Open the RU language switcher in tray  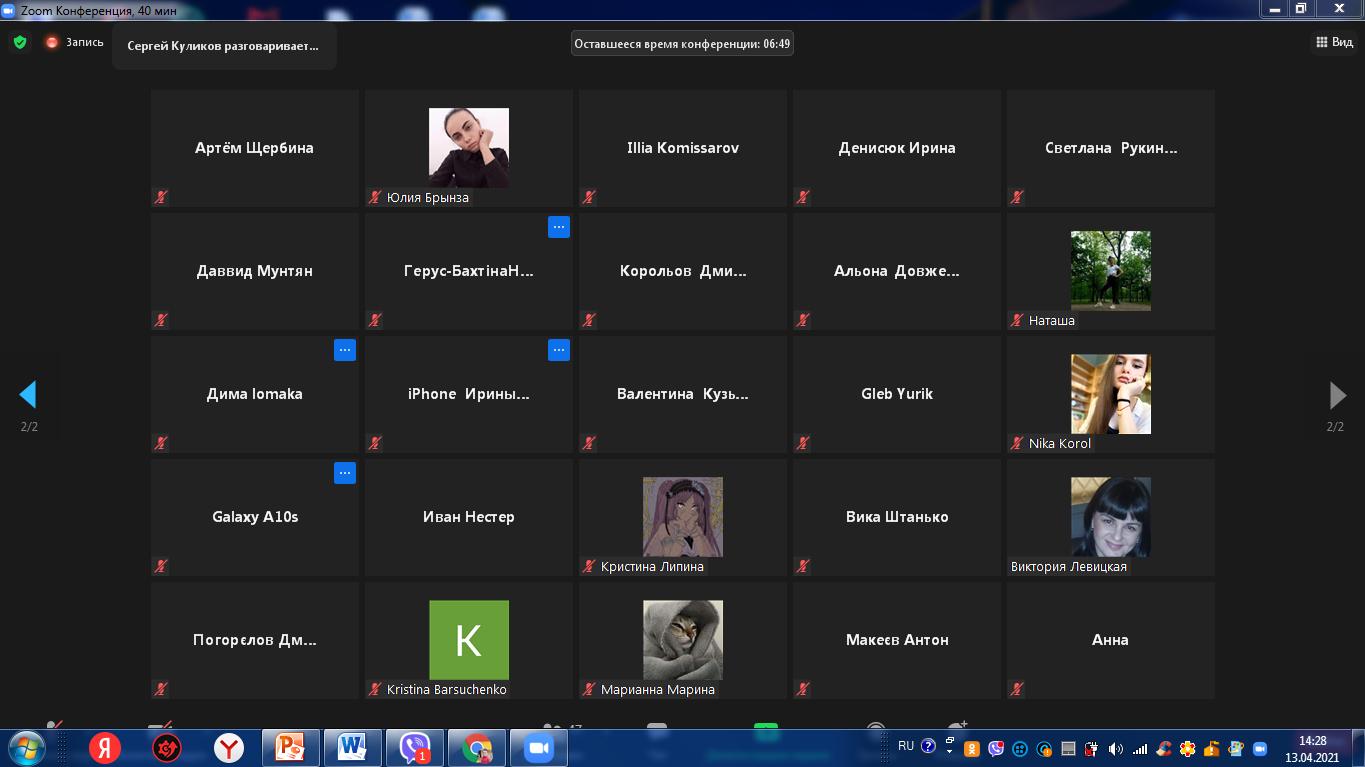click(906, 746)
